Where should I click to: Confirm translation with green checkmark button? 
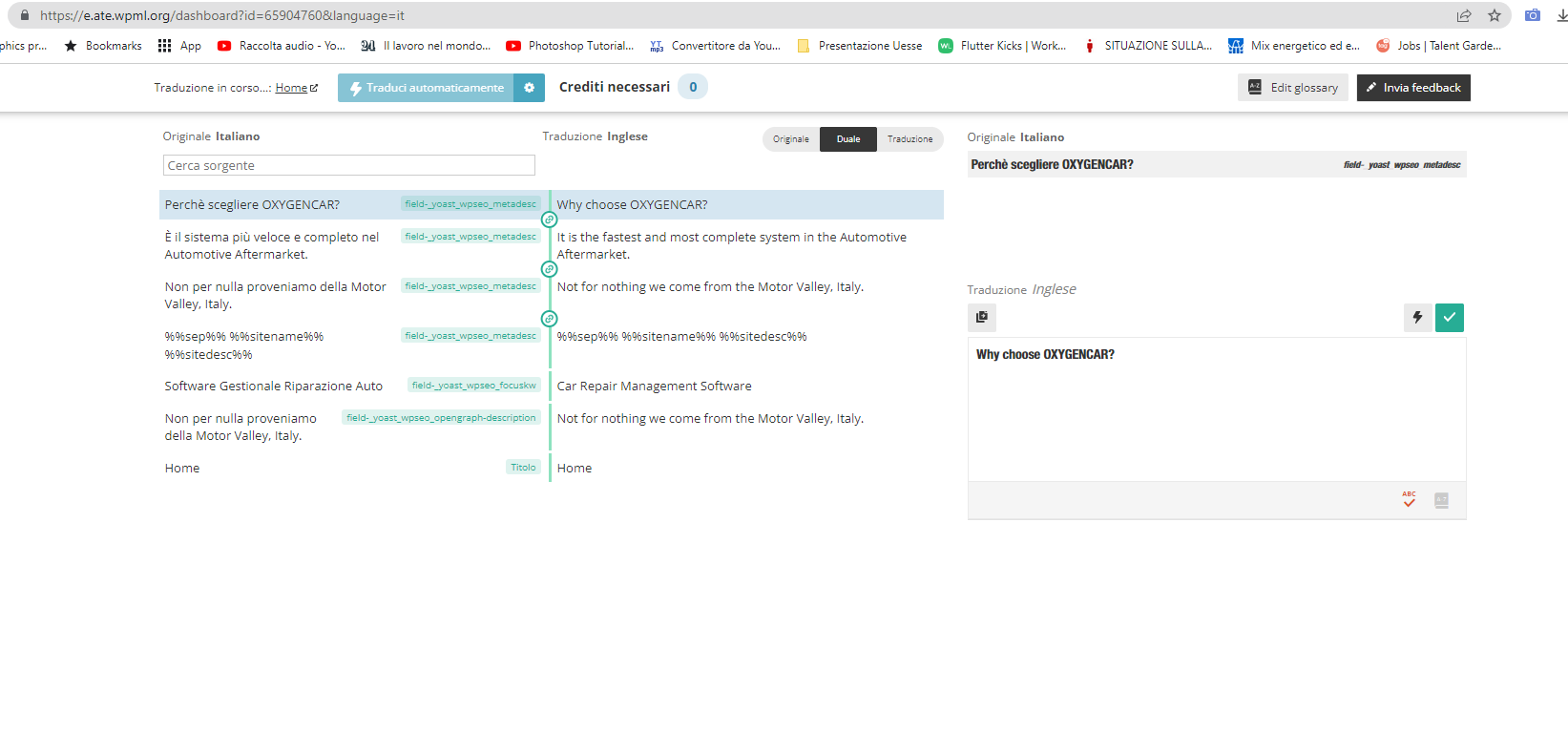pyautogui.click(x=1449, y=317)
